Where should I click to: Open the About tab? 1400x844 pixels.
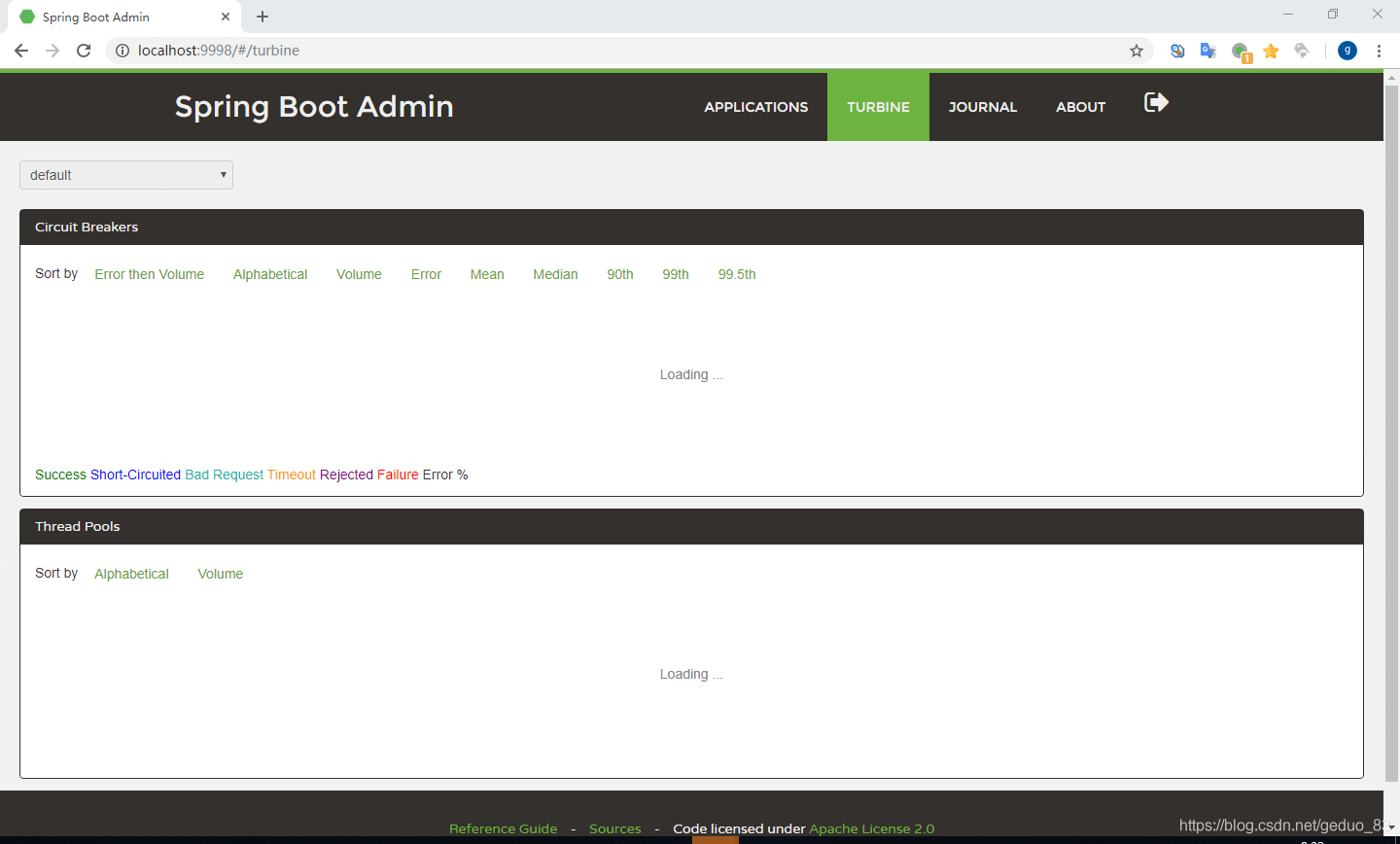pos(1081,107)
